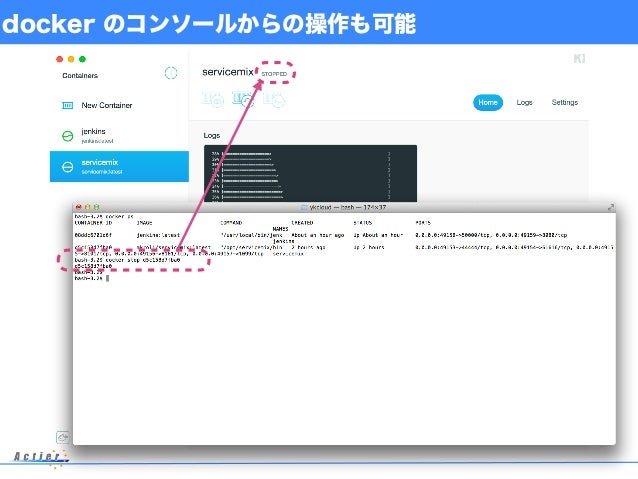Click the folder icon in terminal title bar
Screen dimensions: 638x479
pyautogui.click(x=304, y=207)
